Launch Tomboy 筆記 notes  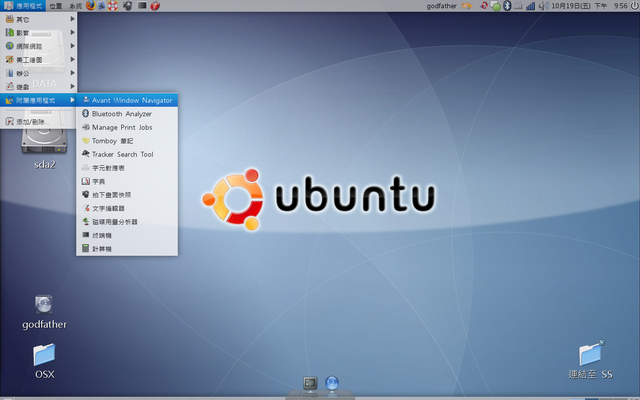127,140
